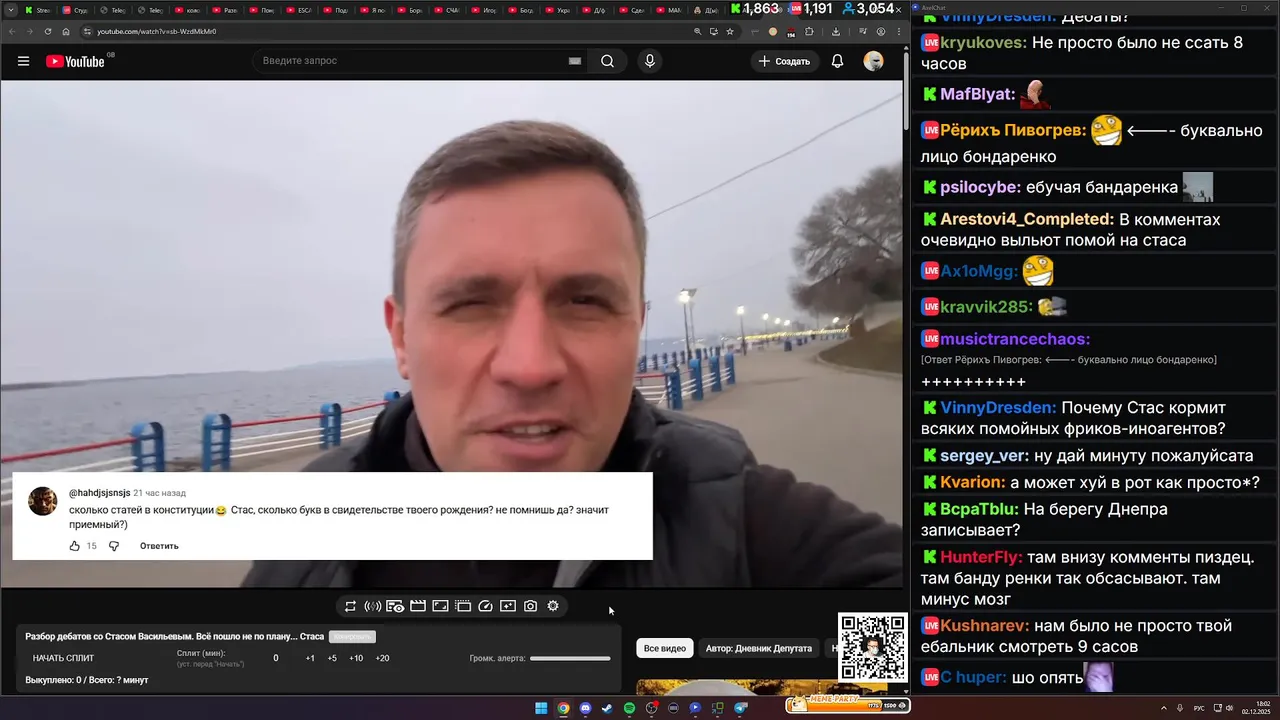Add +10 minutes to the split

pos(356,658)
